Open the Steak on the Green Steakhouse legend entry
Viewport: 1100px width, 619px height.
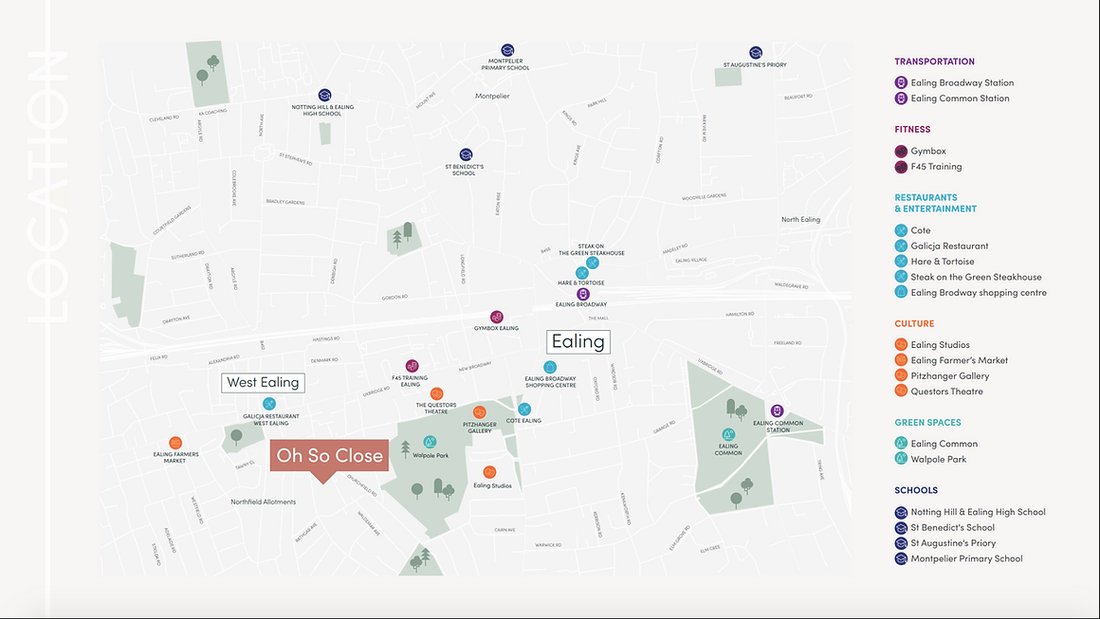(976, 276)
